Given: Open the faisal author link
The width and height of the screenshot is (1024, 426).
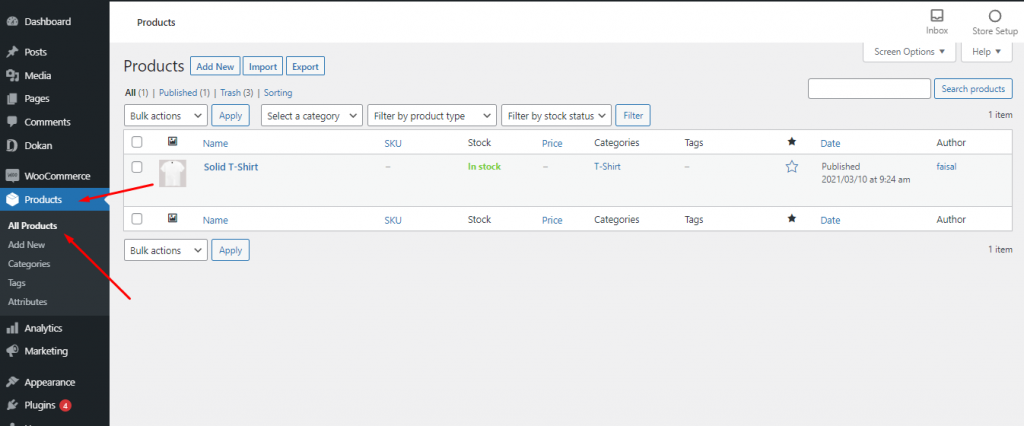Looking at the screenshot, I should [x=948, y=167].
